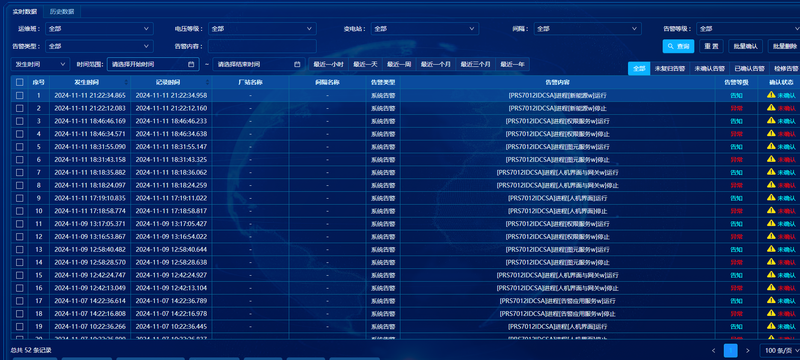Open the 电压等级 dropdown
This screenshot has width=800, height=360.
[x=262, y=29]
